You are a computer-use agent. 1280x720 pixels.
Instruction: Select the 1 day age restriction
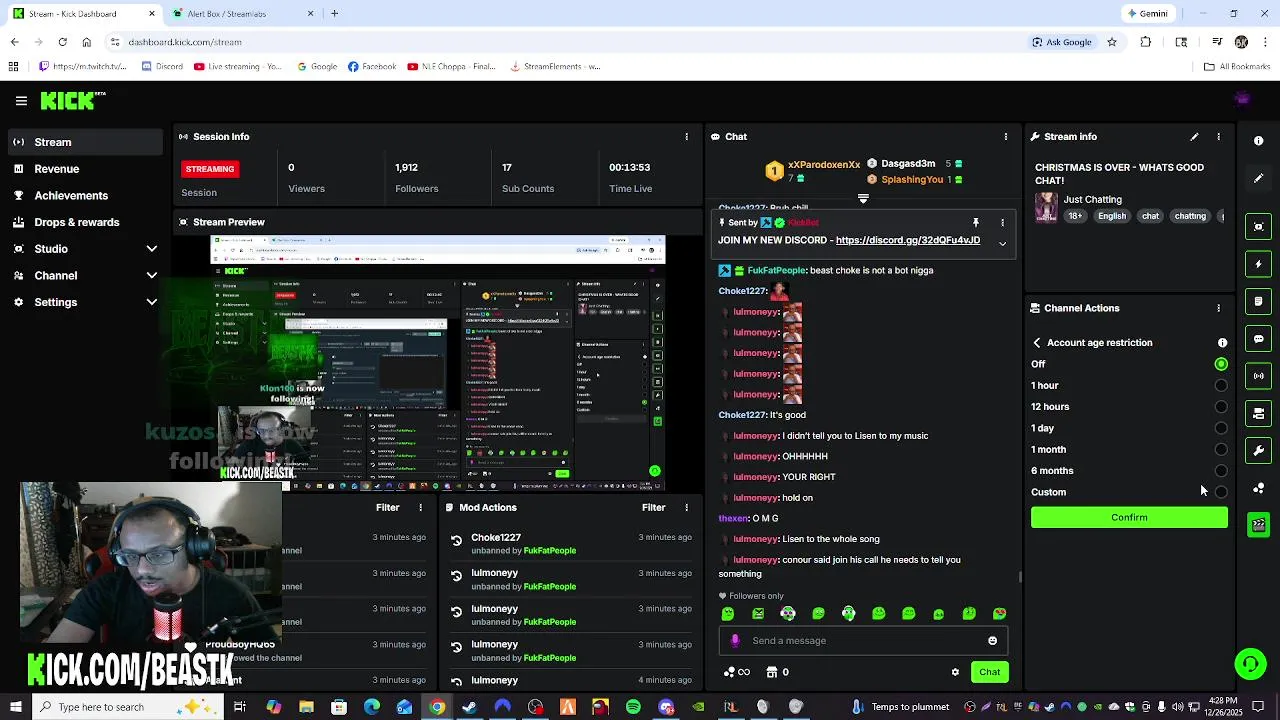pyautogui.click(x=1221, y=428)
